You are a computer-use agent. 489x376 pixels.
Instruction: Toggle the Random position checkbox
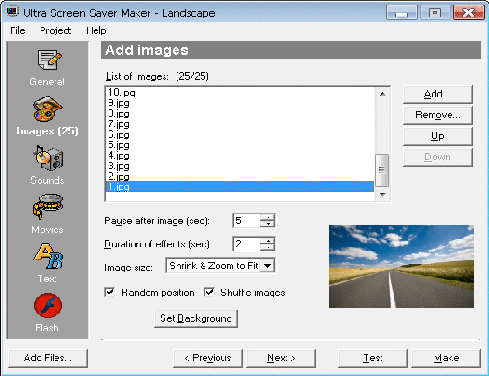click(110, 292)
